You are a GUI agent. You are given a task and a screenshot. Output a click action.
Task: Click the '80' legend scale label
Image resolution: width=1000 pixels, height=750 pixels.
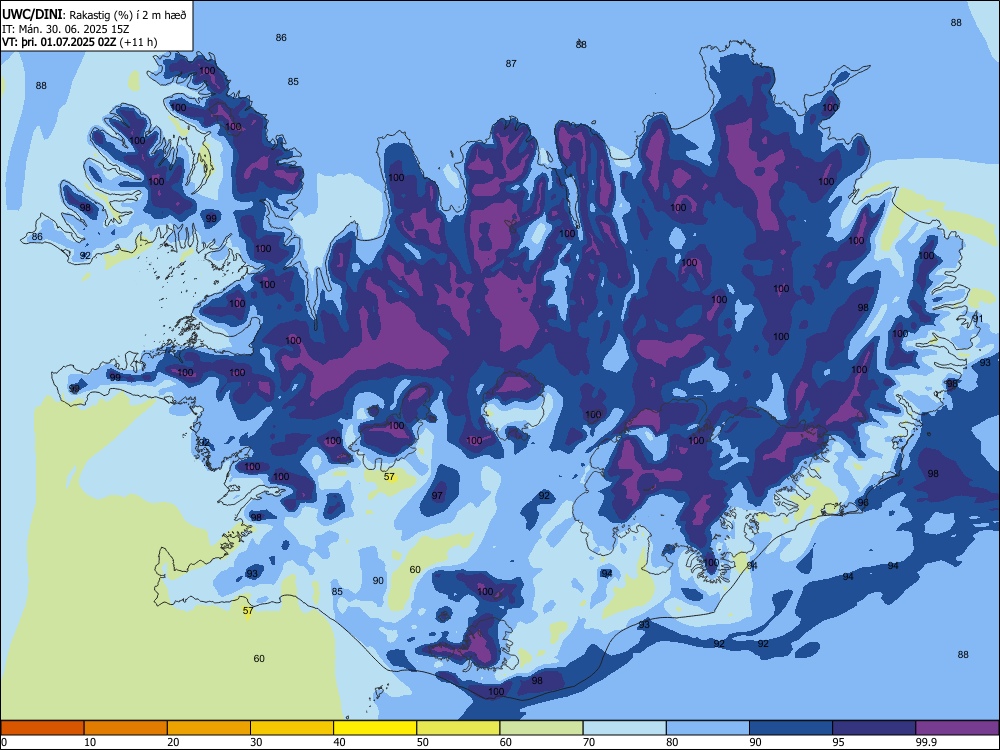pos(672,742)
